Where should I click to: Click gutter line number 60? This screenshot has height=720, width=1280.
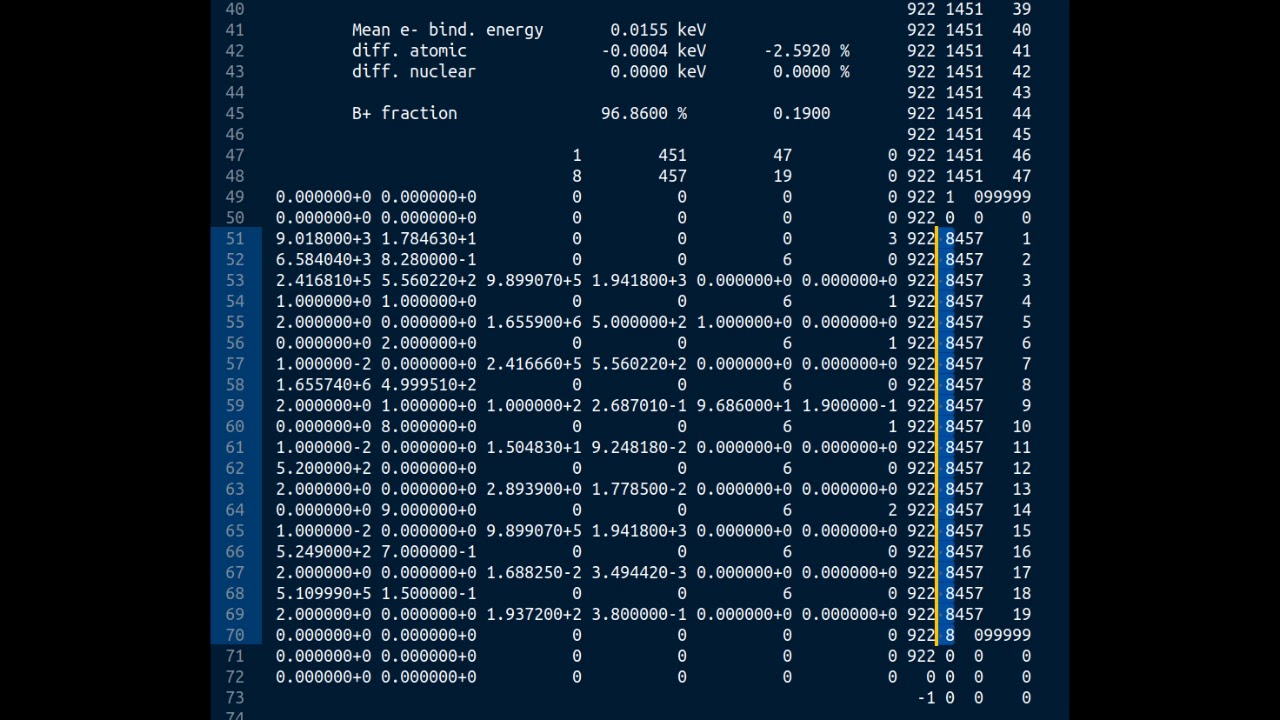point(234,427)
